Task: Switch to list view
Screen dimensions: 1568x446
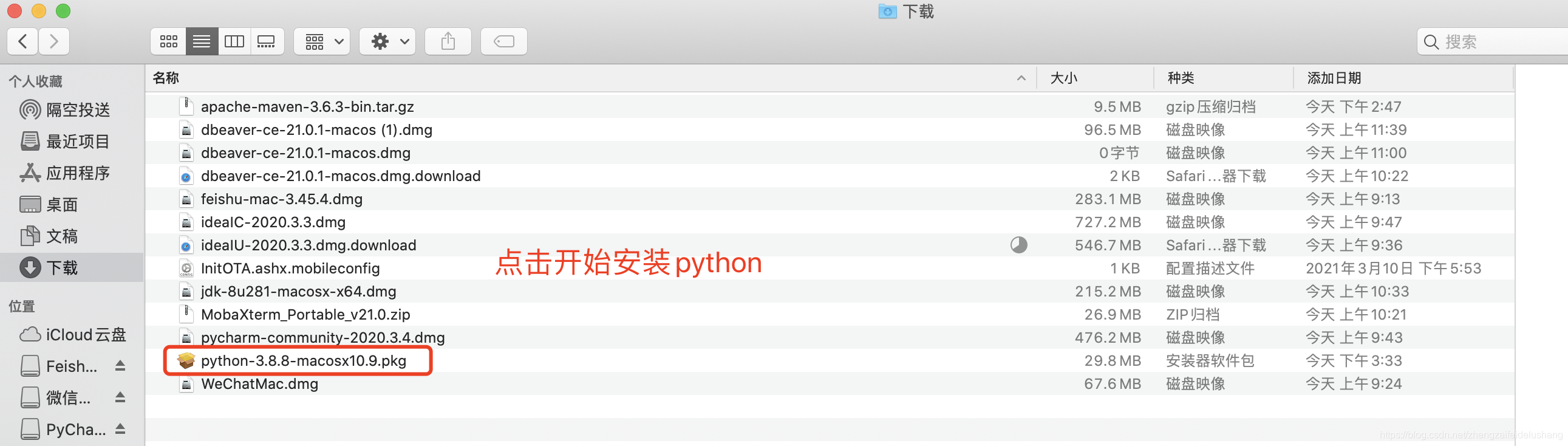Action: point(202,41)
